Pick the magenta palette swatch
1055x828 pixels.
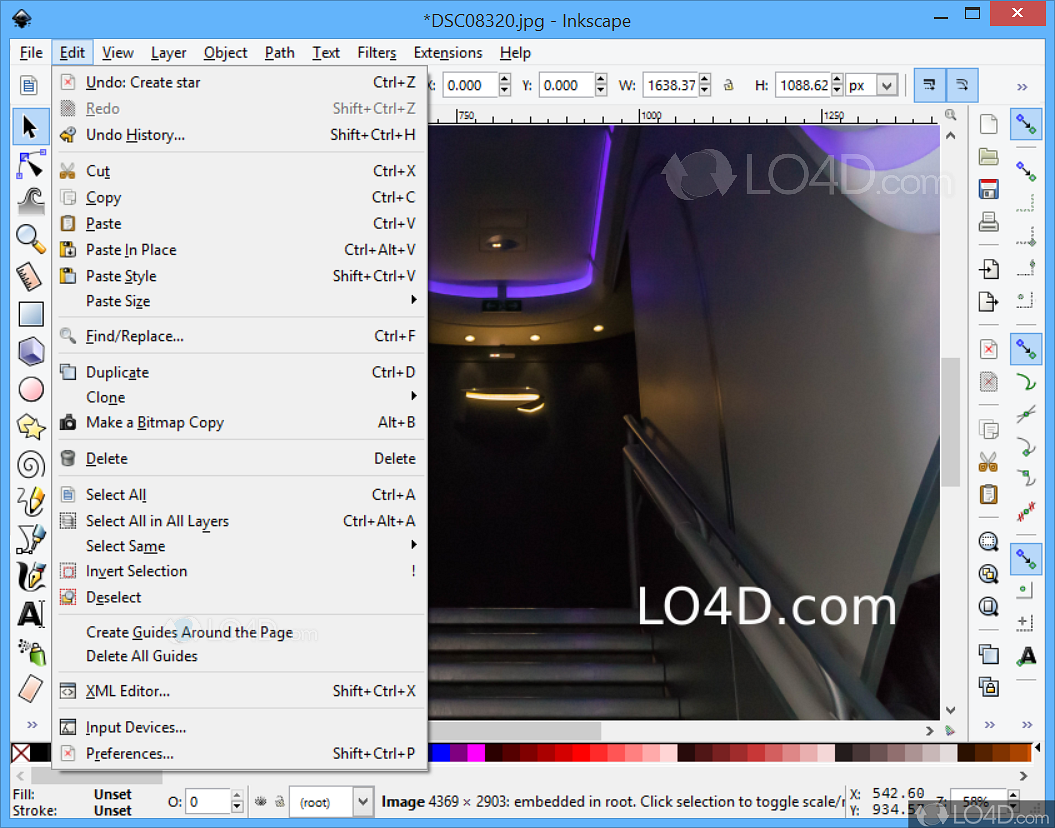pos(476,752)
